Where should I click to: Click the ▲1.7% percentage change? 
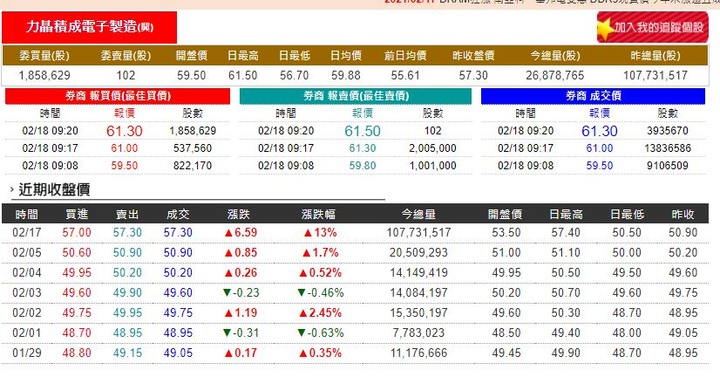(x=320, y=253)
